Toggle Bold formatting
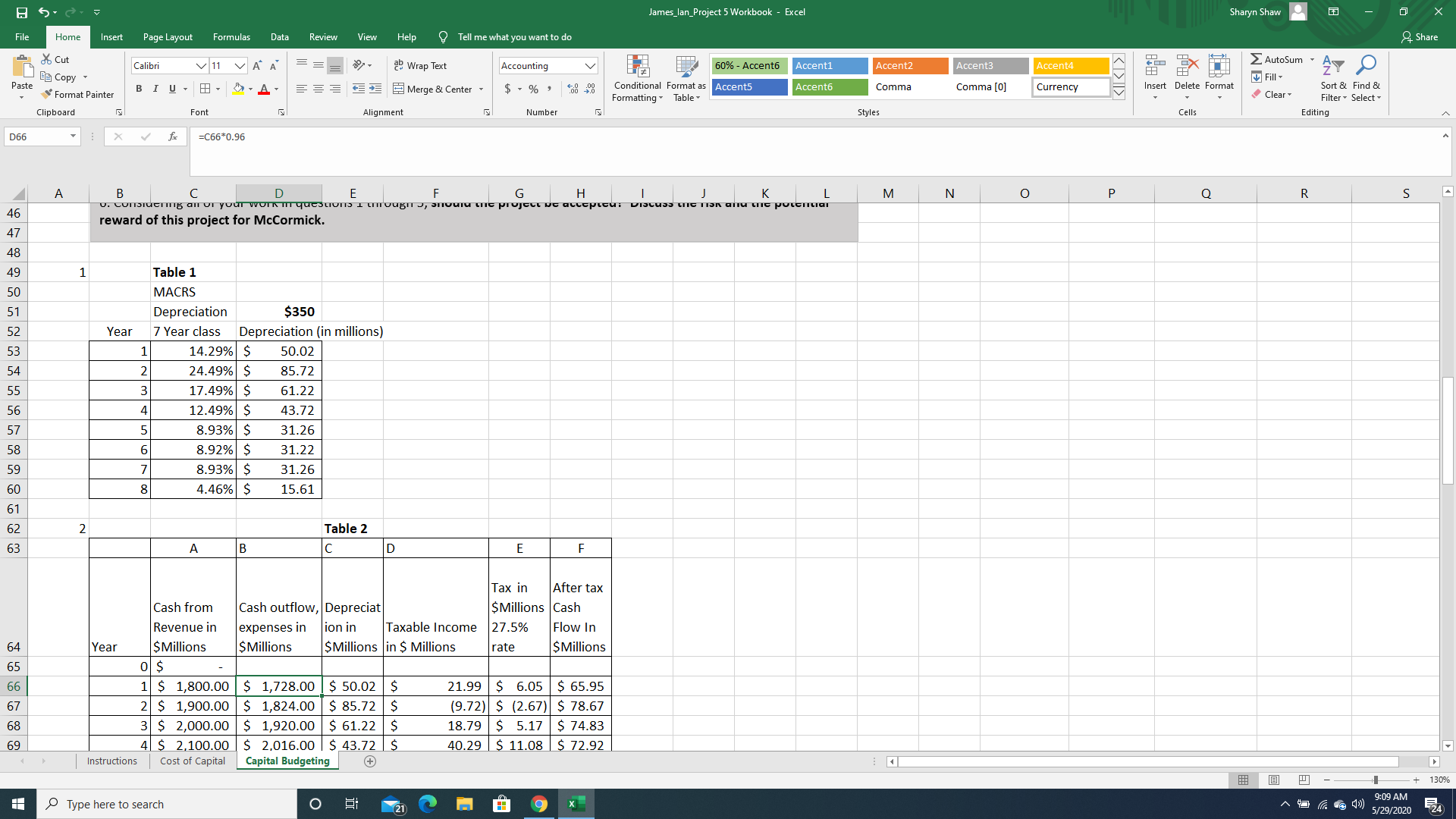 click(139, 89)
